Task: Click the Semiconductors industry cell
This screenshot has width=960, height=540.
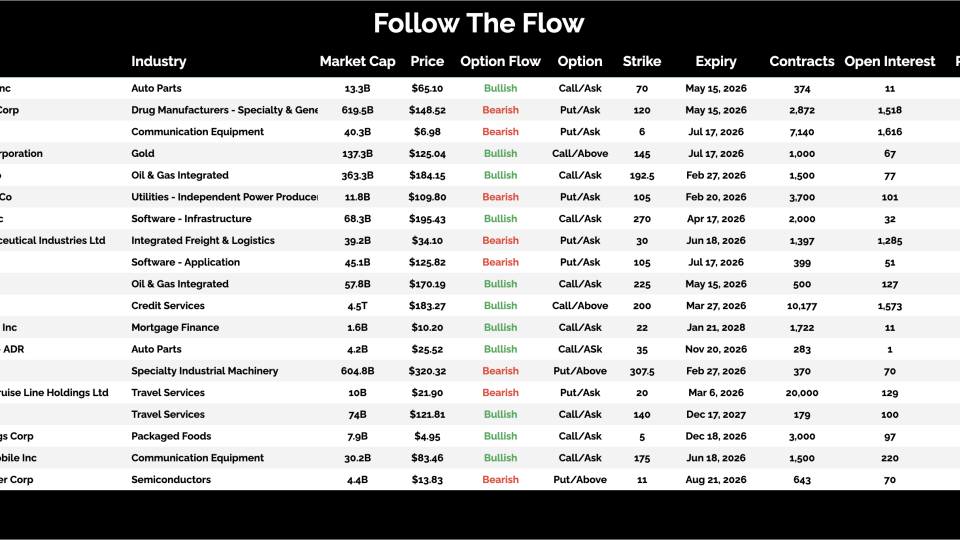Action: pyautogui.click(x=171, y=480)
